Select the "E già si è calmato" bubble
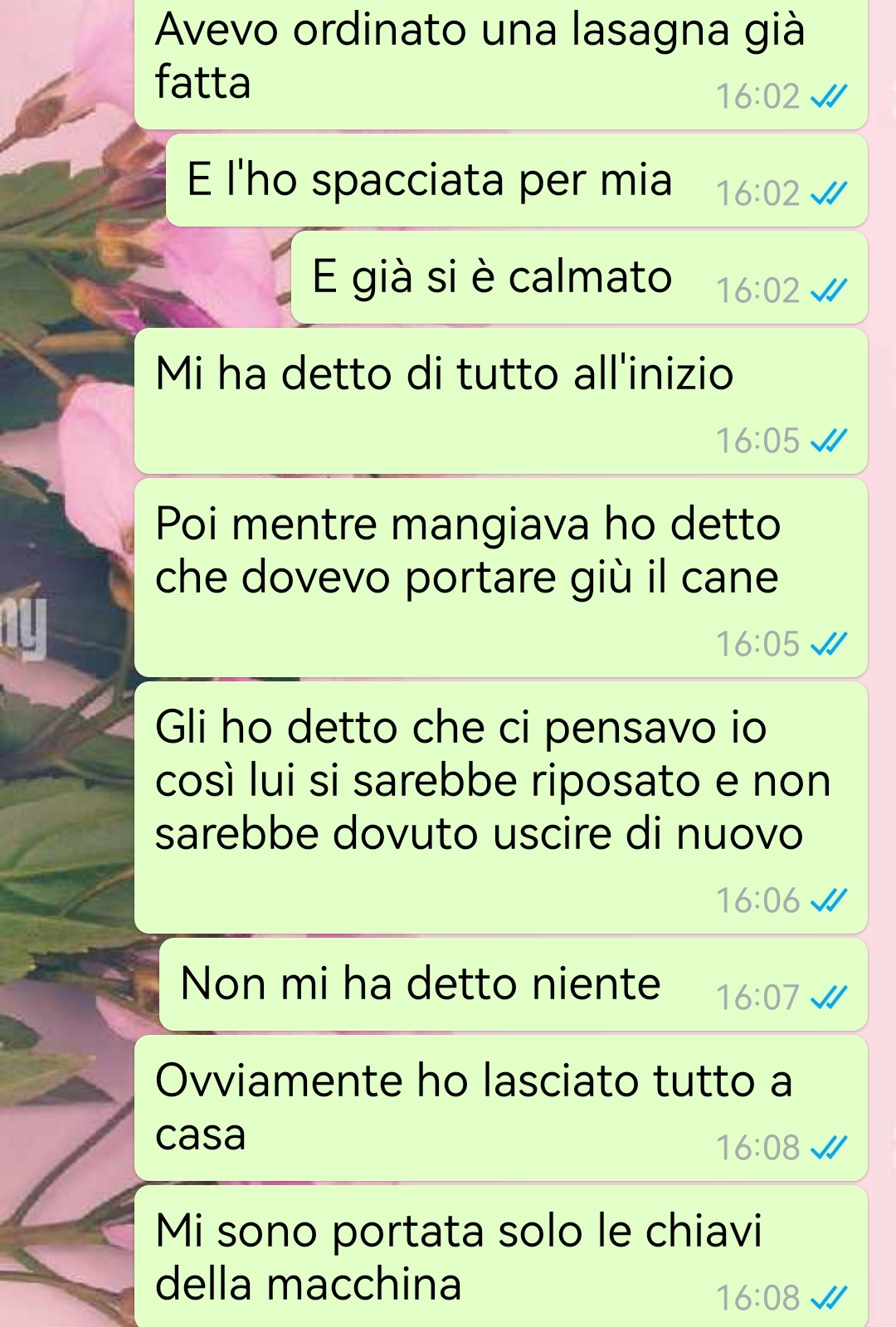Screen dimensions: 896x1327 coord(579,277)
